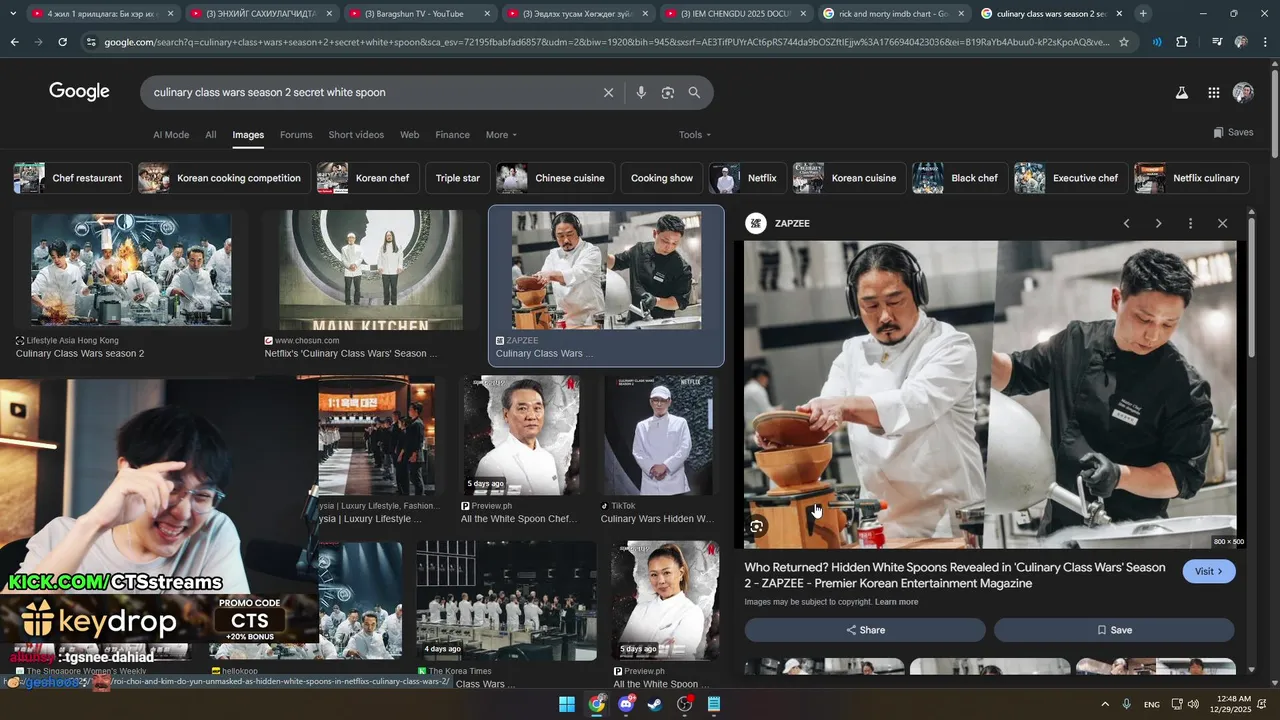Open the Google account avatar
The width and height of the screenshot is (1280, 720).
pyautogui.click(x=1243, y=93)
